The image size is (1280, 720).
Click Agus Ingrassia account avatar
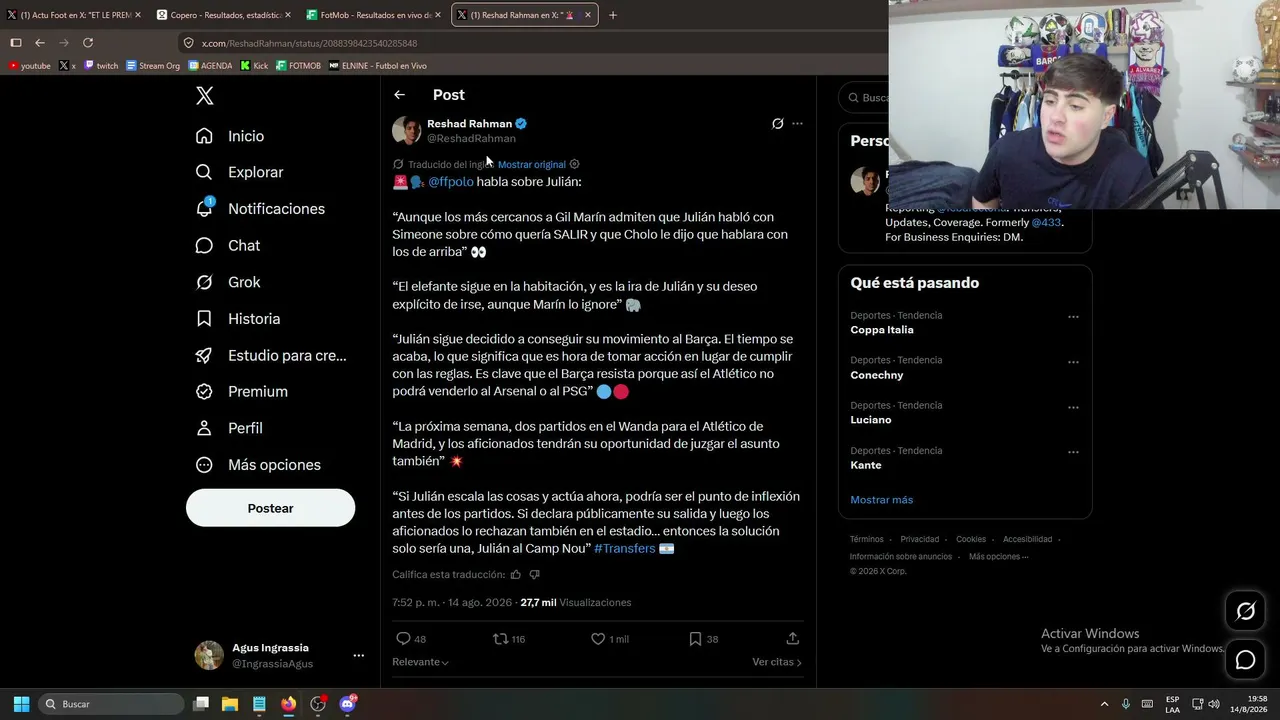point(209,656)
